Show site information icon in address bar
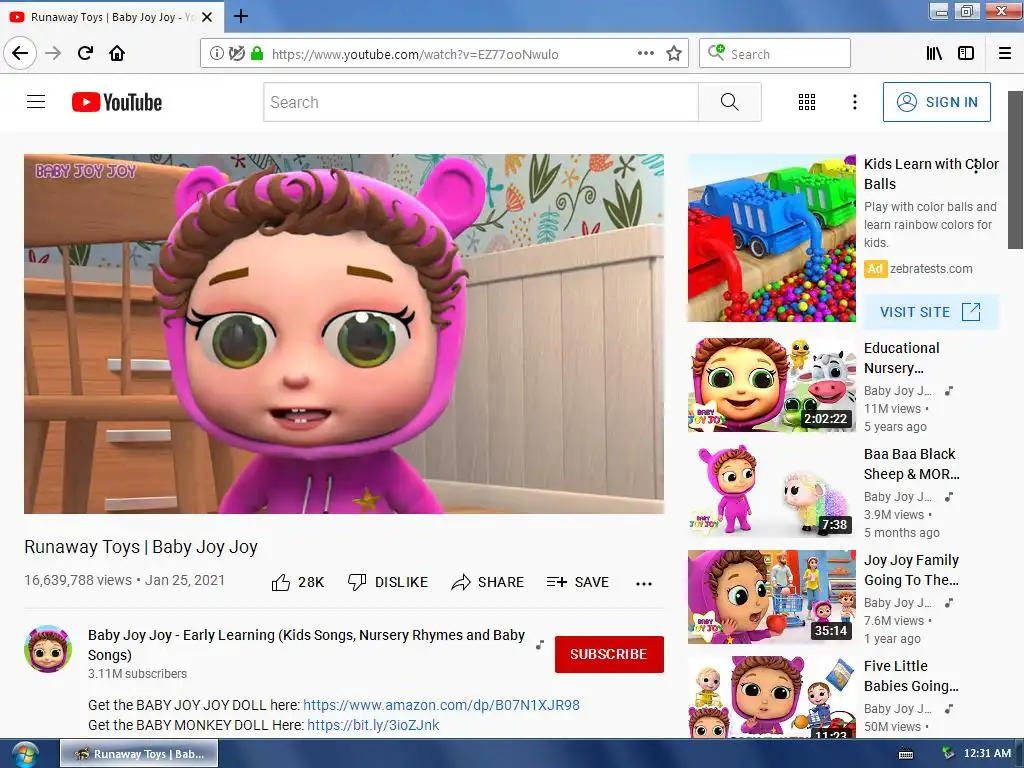The width and height of the screenshot is (1024, 768). tap(217, 54)
